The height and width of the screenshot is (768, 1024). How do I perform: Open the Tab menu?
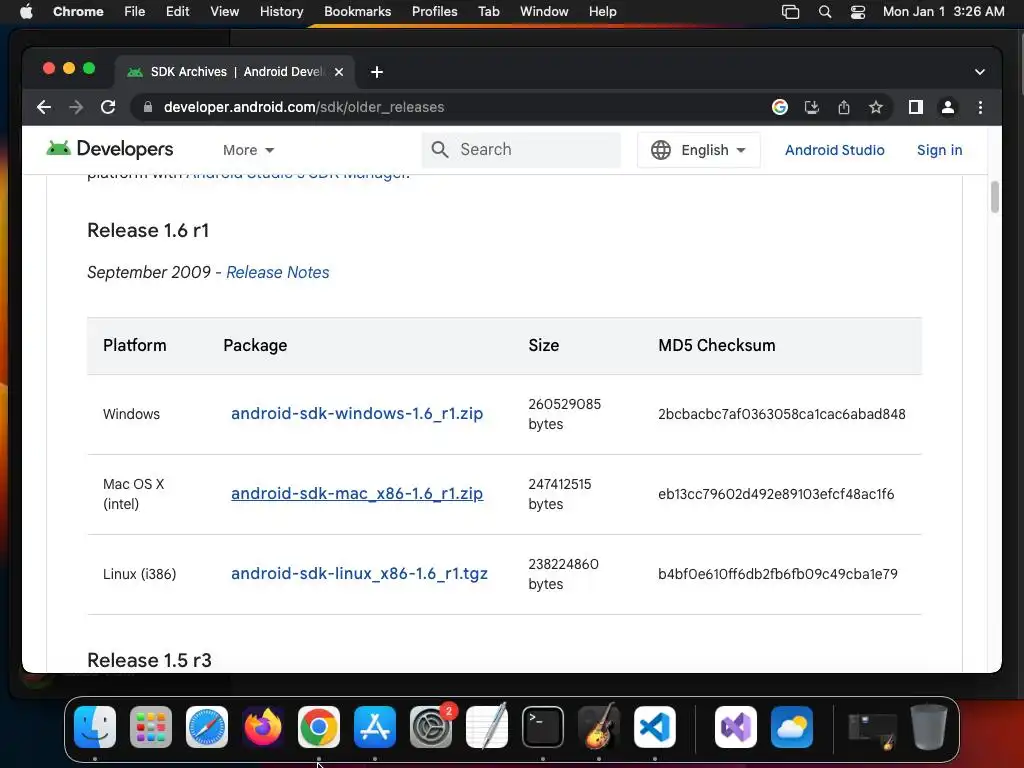tap(488, 12)
